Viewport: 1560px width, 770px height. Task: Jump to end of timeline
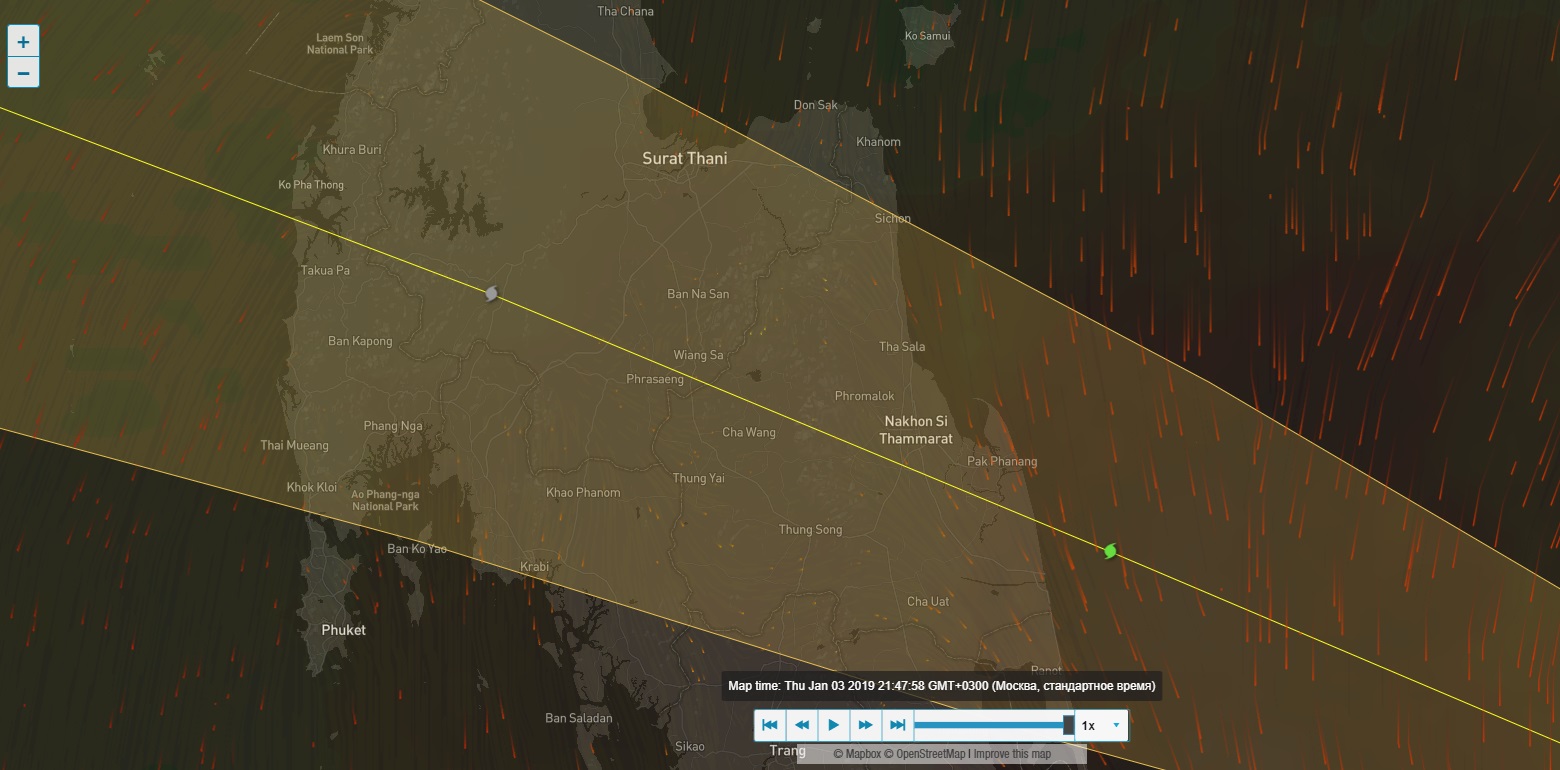coord(897,725)
